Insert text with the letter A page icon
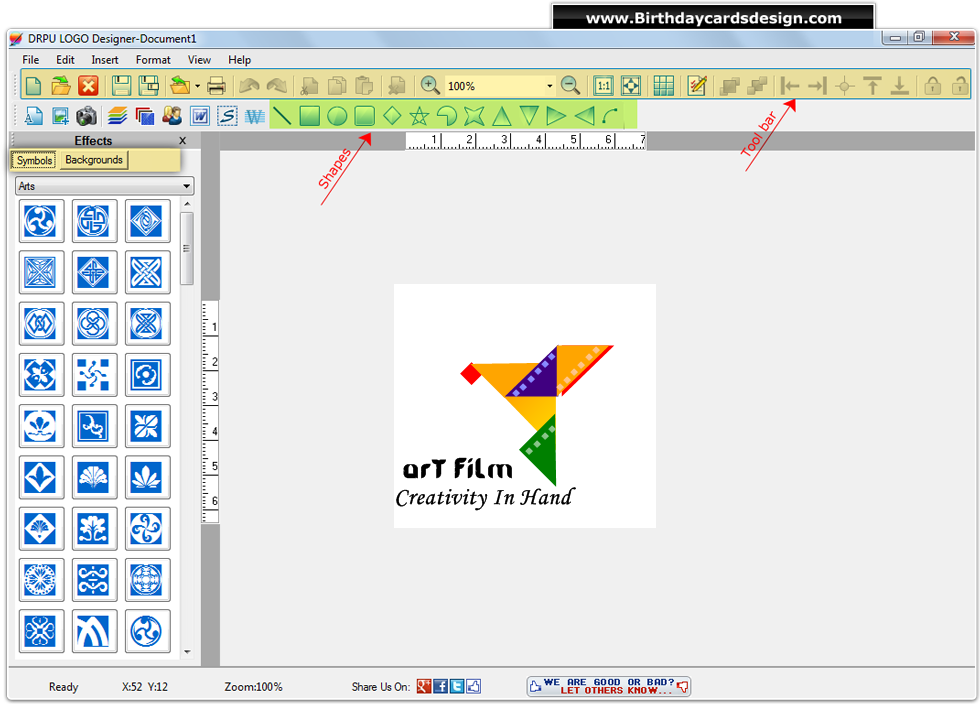The image size is (980, 704). point(33,116)
